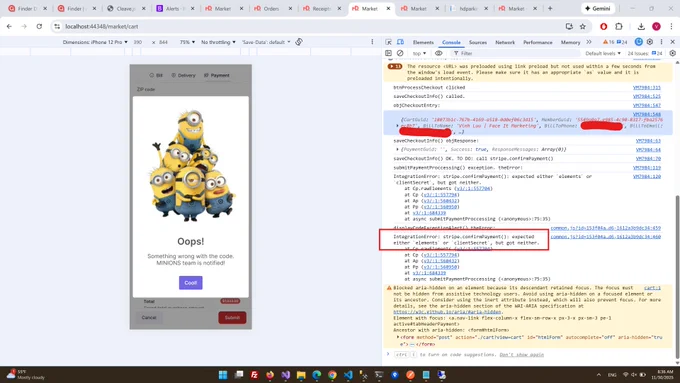Click the Cool! button in dialog
Screen dimensions: 680x383
190,282
